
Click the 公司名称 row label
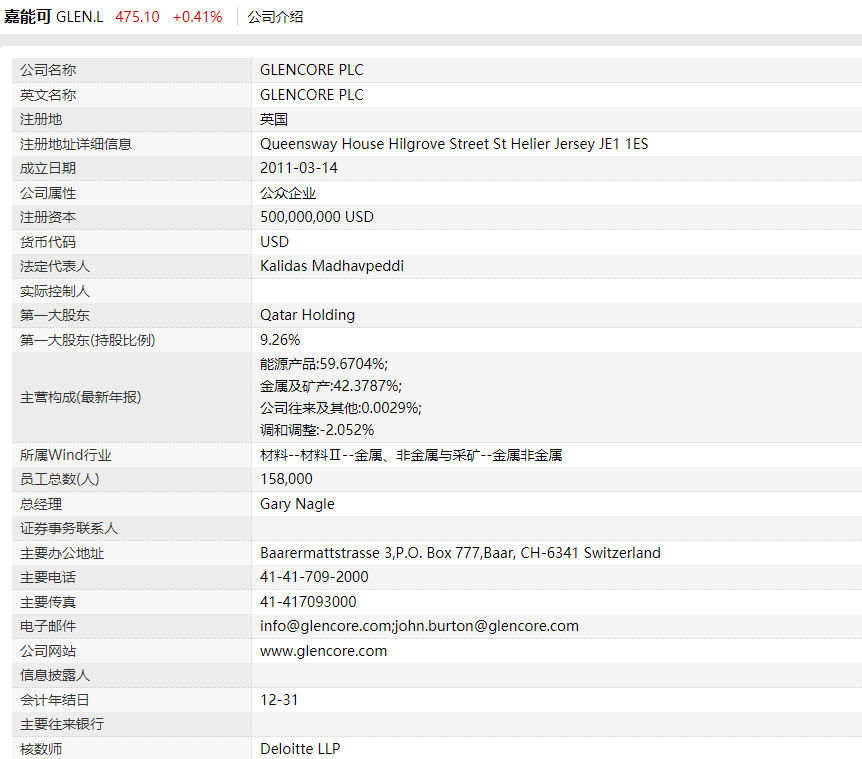click(48, 70)
